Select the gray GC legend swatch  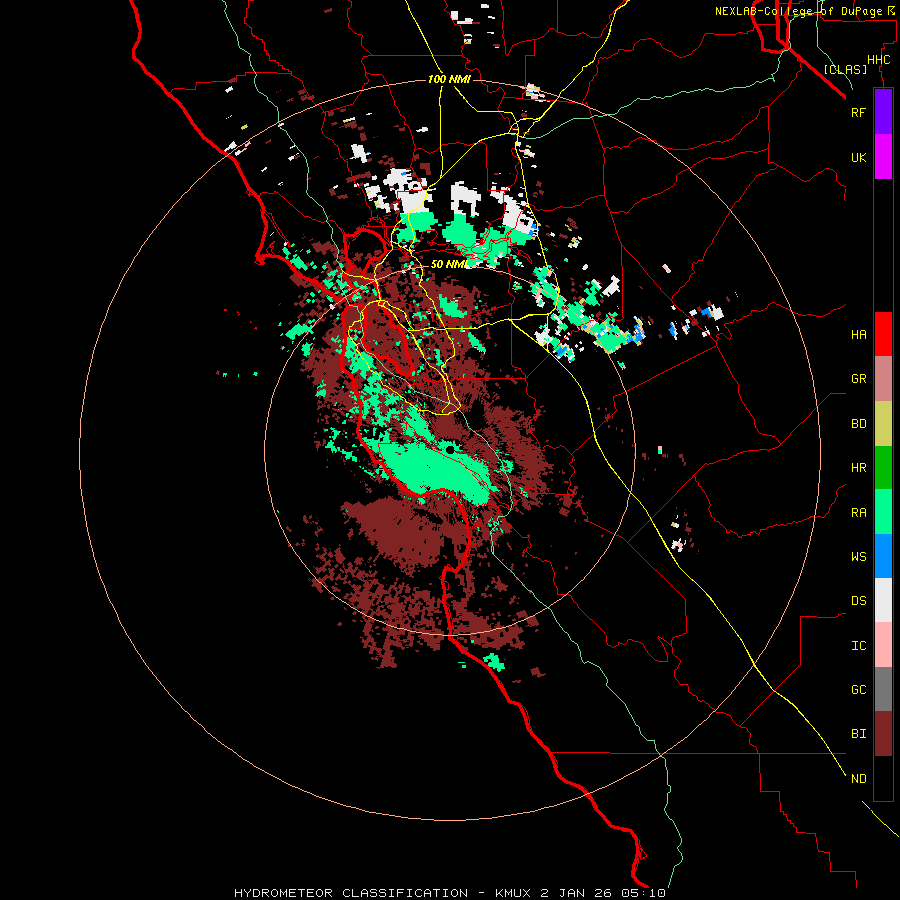point(883,689)
